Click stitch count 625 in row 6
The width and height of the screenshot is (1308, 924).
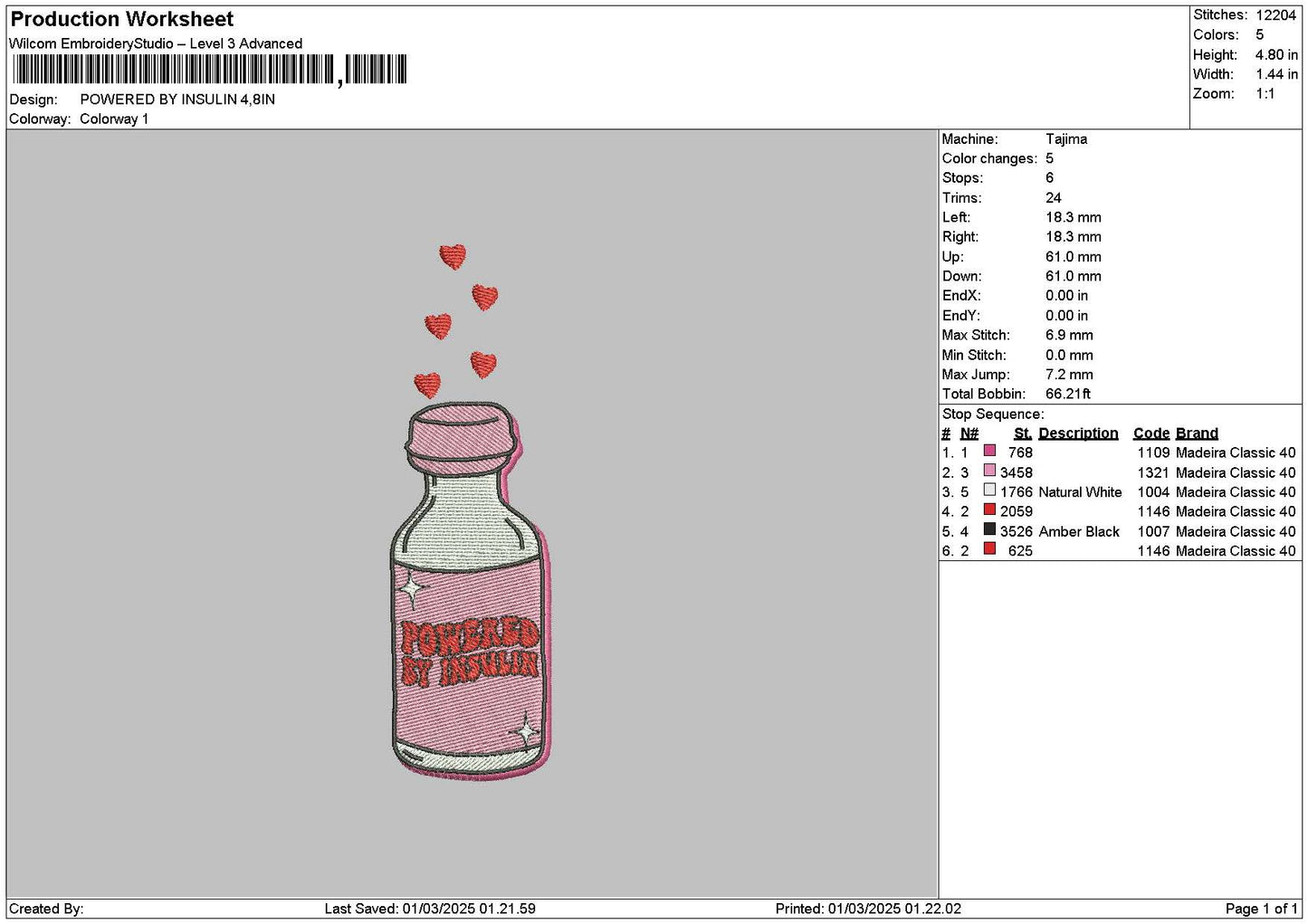pyautogui.click(x=1020, y=551)
